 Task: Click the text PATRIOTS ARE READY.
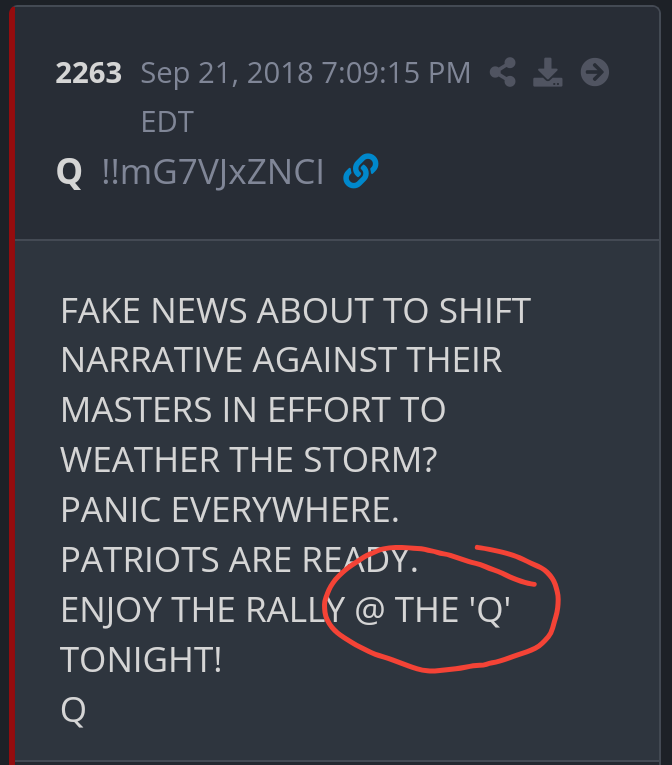pos(239,560)
